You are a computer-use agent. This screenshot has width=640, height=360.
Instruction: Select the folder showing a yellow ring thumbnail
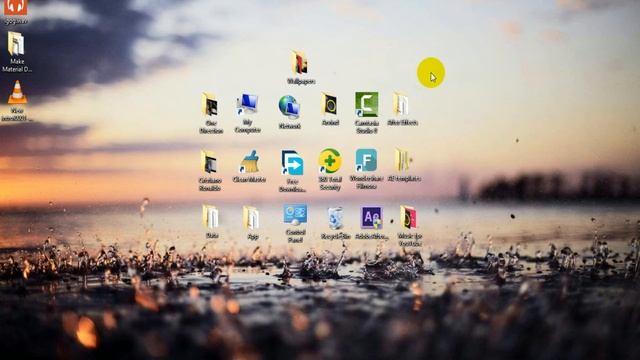[x=329, y=104]
